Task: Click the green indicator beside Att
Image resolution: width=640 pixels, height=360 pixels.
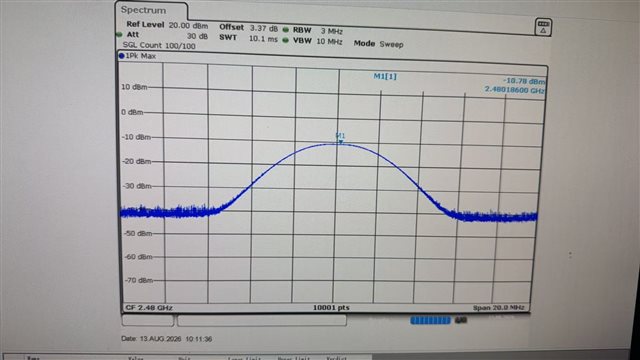Action: coord(119,35)
